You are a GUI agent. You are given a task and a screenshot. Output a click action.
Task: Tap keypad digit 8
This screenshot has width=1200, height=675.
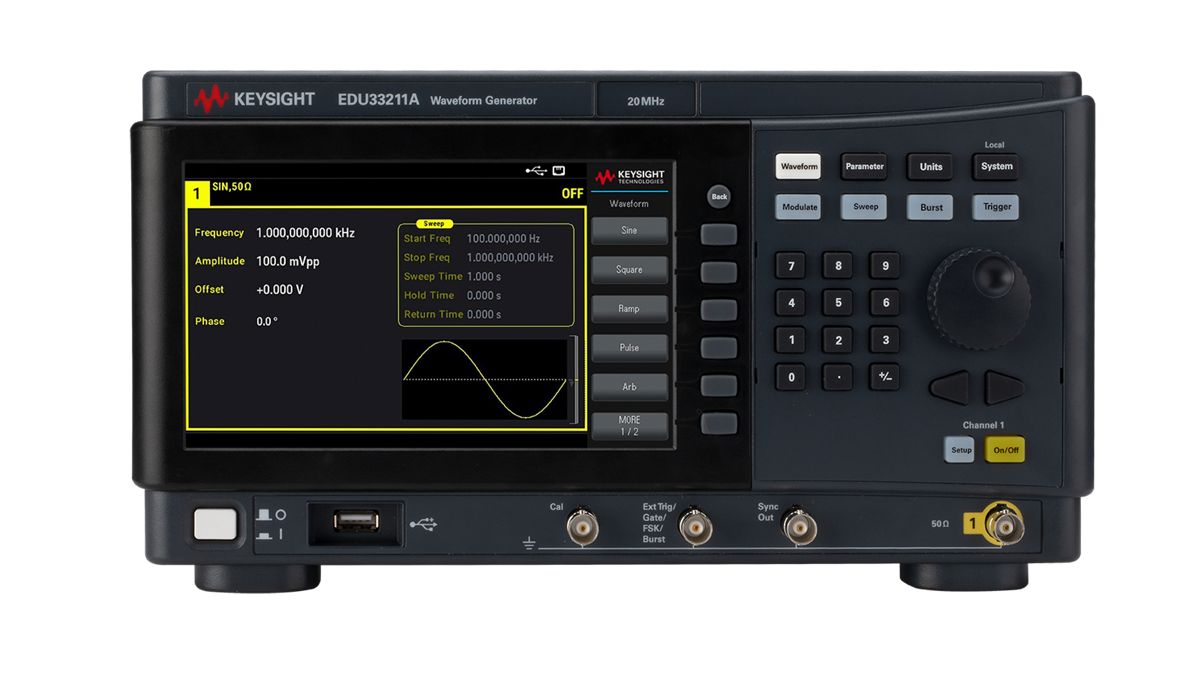click(838, 266)
